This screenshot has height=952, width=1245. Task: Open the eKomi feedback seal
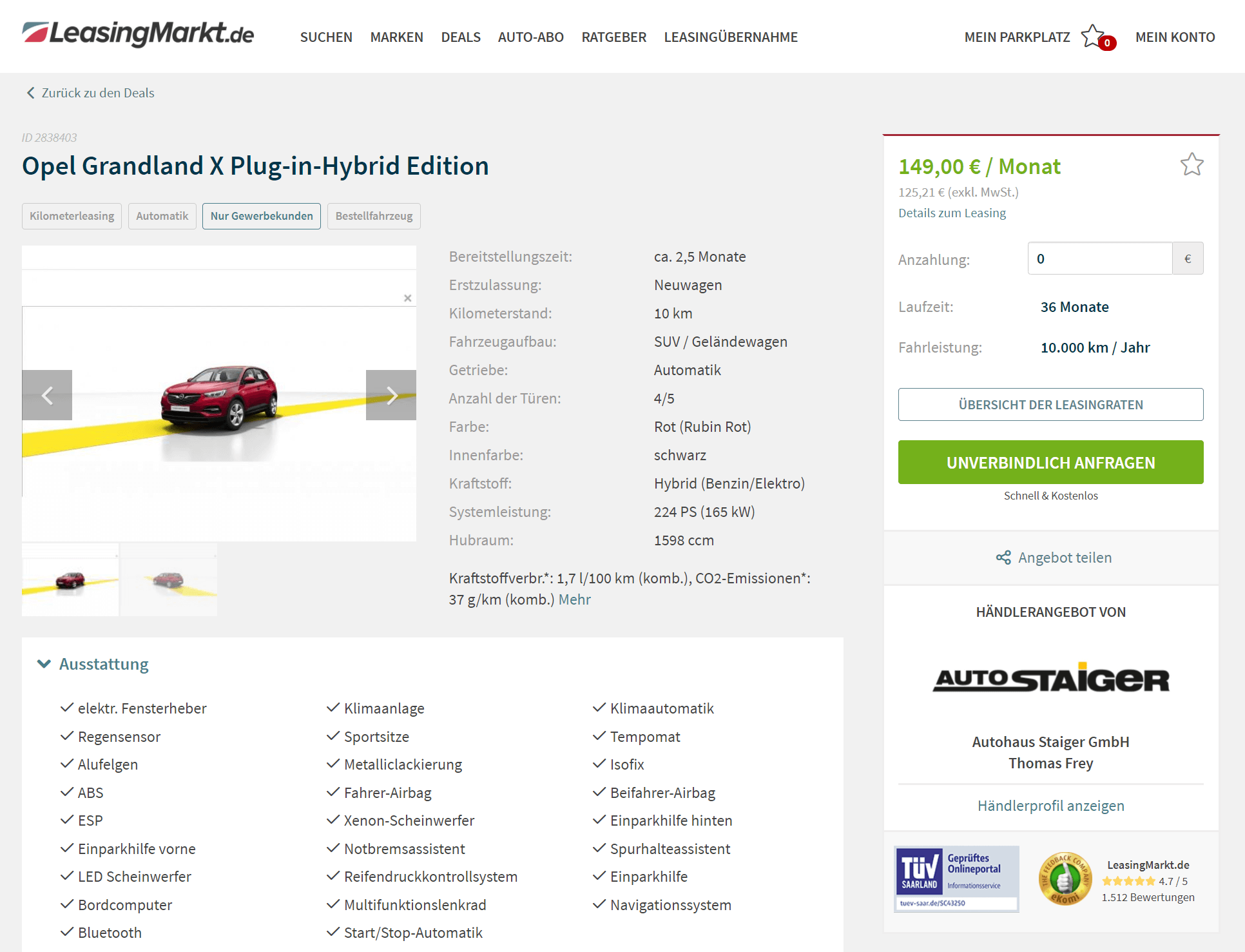1065,879
